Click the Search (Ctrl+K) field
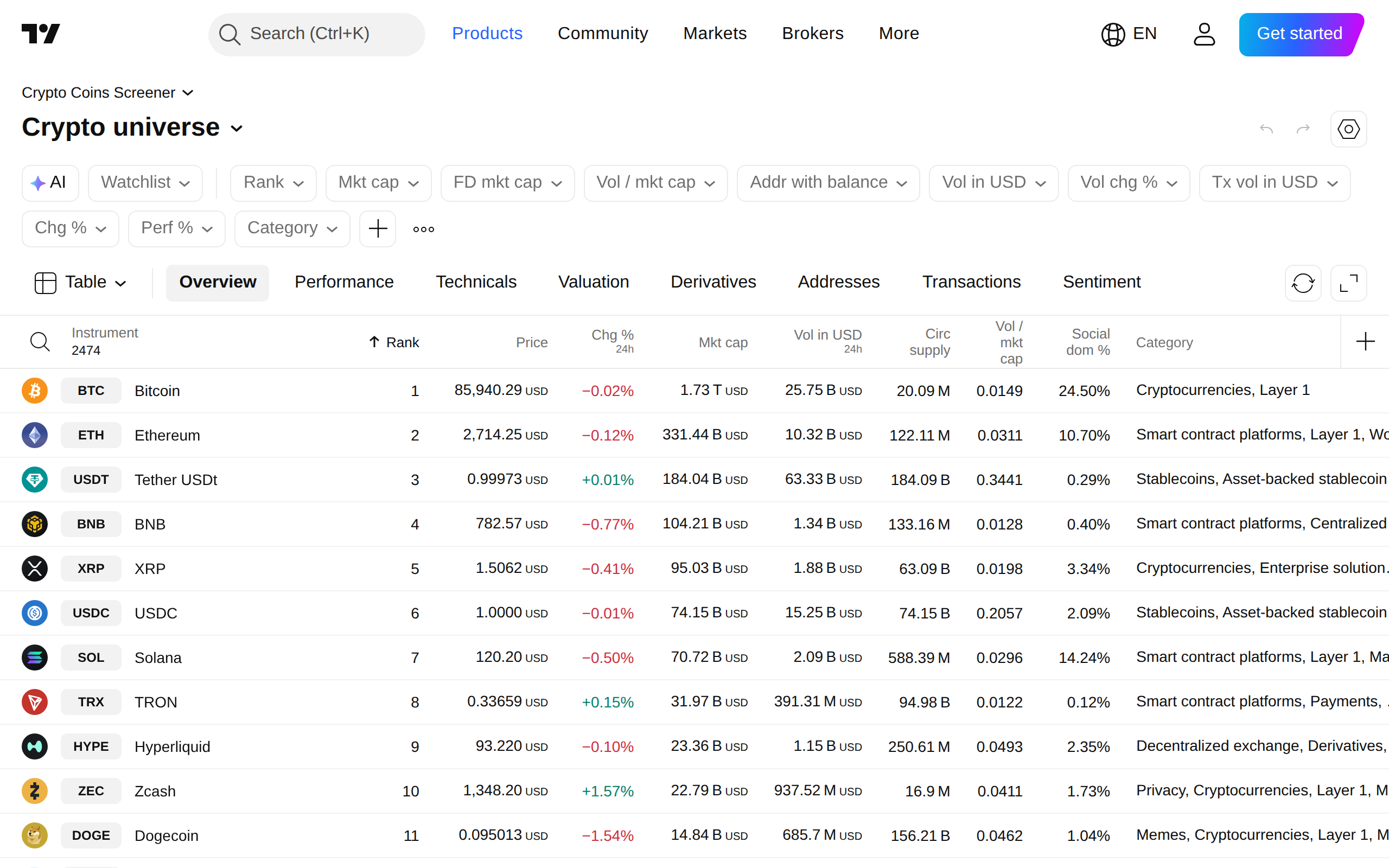This screenshot has width=1389, height=868. click(x=316, y=34)
